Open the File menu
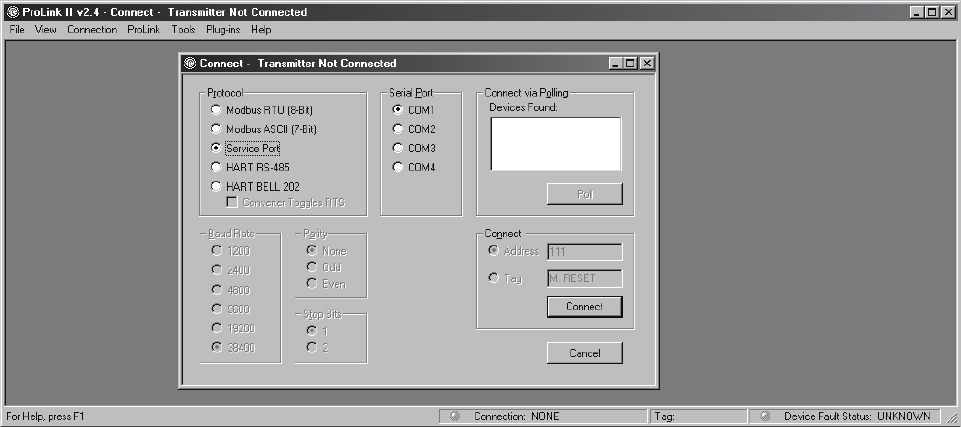 click(17, 29)
